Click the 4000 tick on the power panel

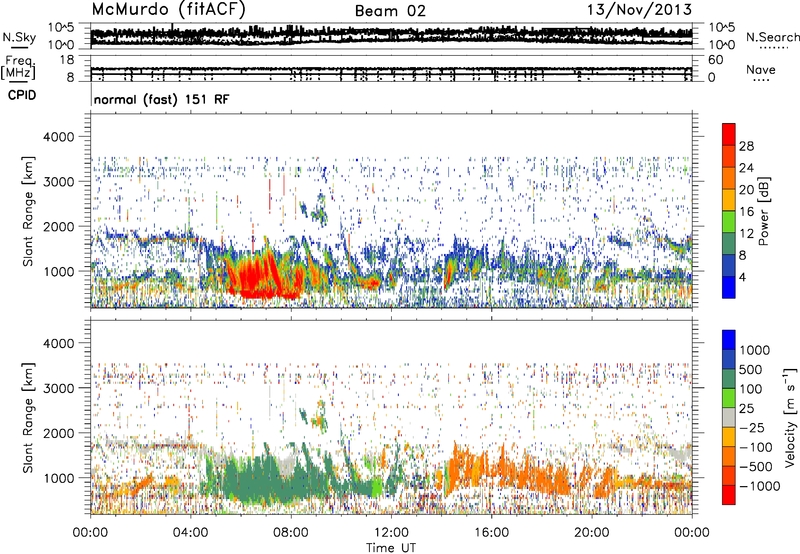58,137
